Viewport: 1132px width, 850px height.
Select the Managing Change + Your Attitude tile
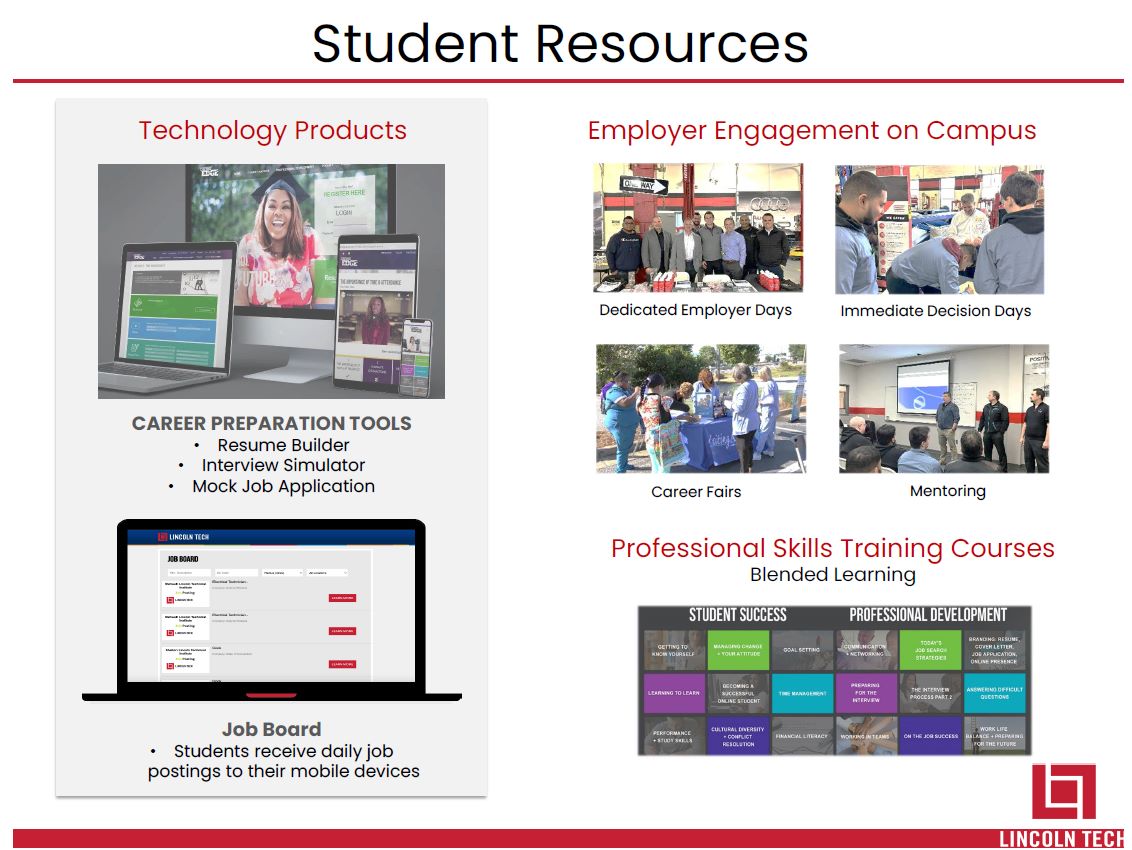point(737,650)
